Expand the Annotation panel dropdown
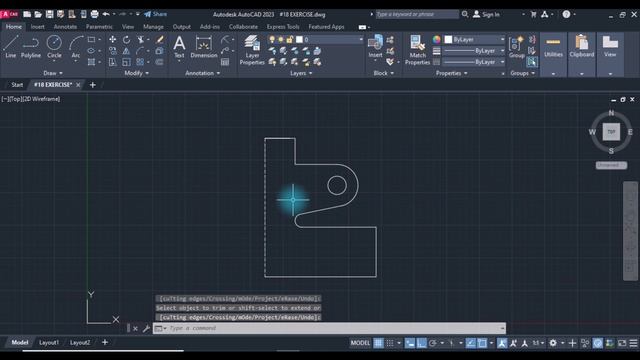 coord(203,73)
